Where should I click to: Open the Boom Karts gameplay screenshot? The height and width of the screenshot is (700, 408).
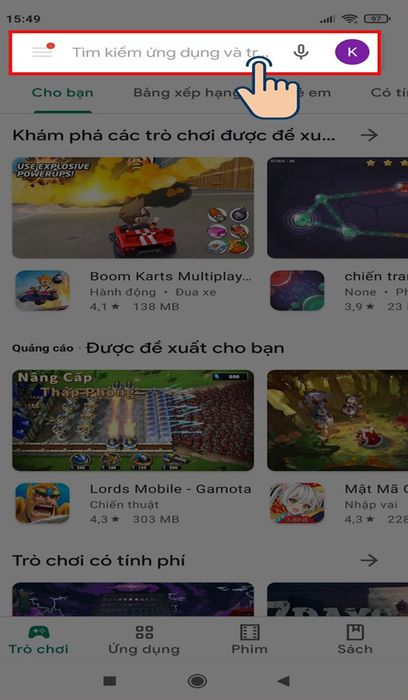(x=133, y=208)
